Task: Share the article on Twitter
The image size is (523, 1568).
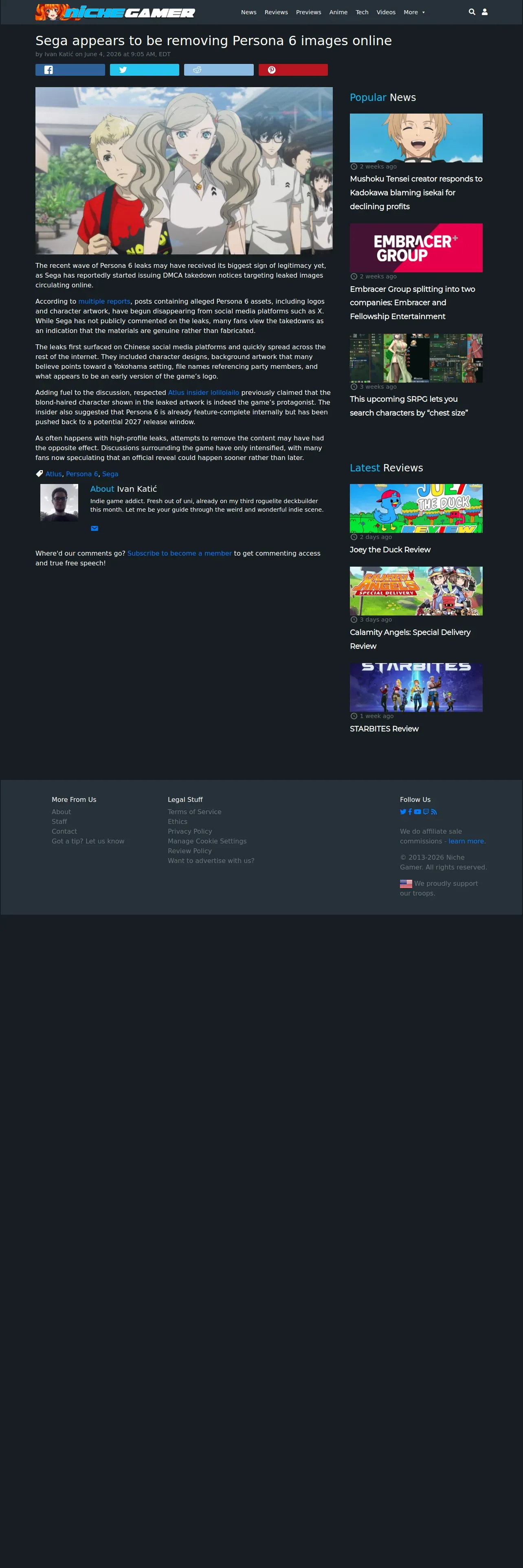Action: tap(144, 70)
